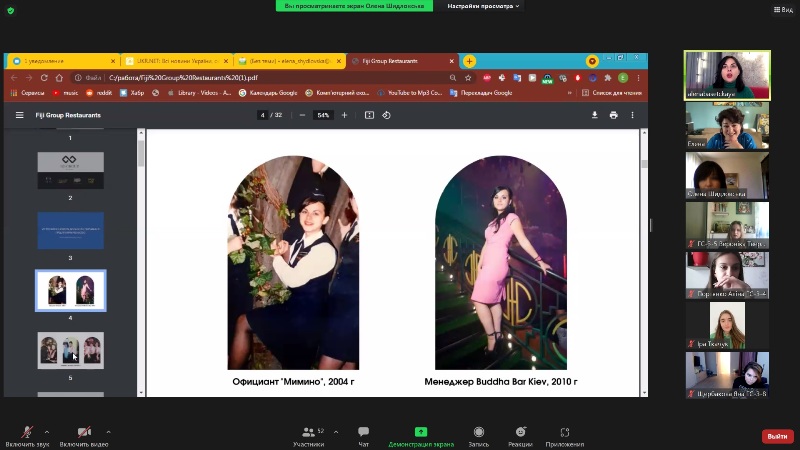Open PDF viewer more actions menu

632,115
